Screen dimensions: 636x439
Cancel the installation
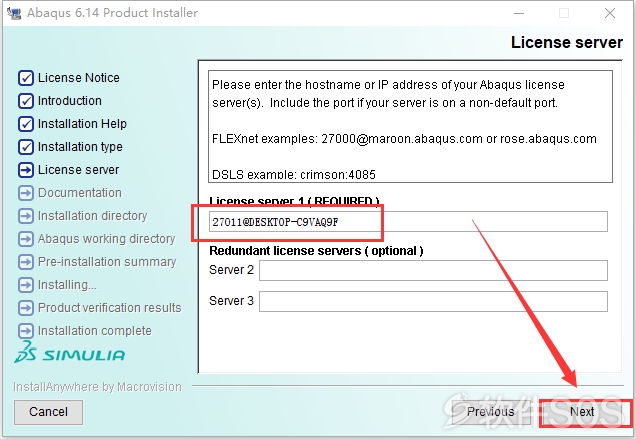48,412
